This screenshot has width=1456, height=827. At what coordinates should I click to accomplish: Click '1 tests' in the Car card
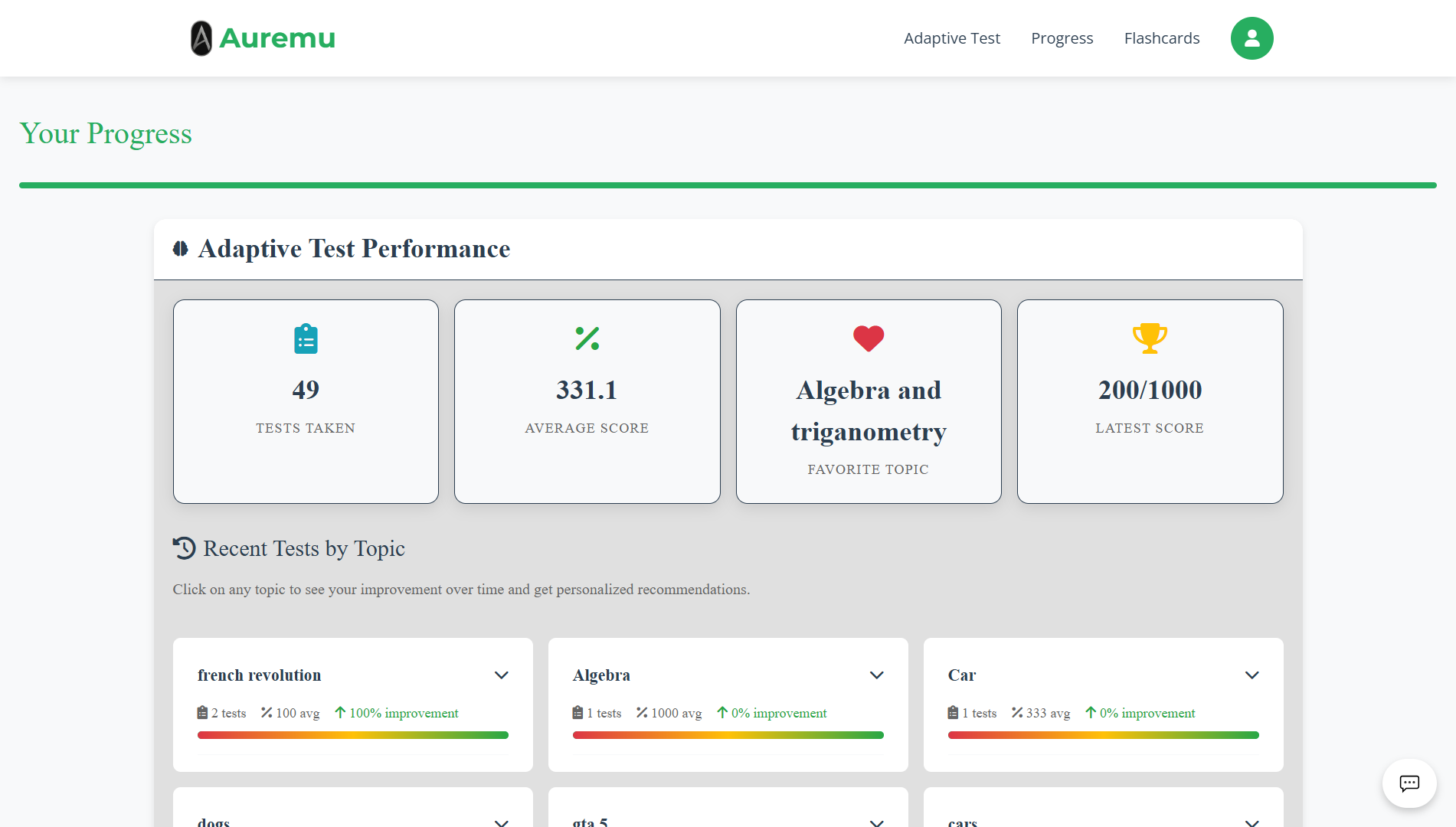[980, 713]
